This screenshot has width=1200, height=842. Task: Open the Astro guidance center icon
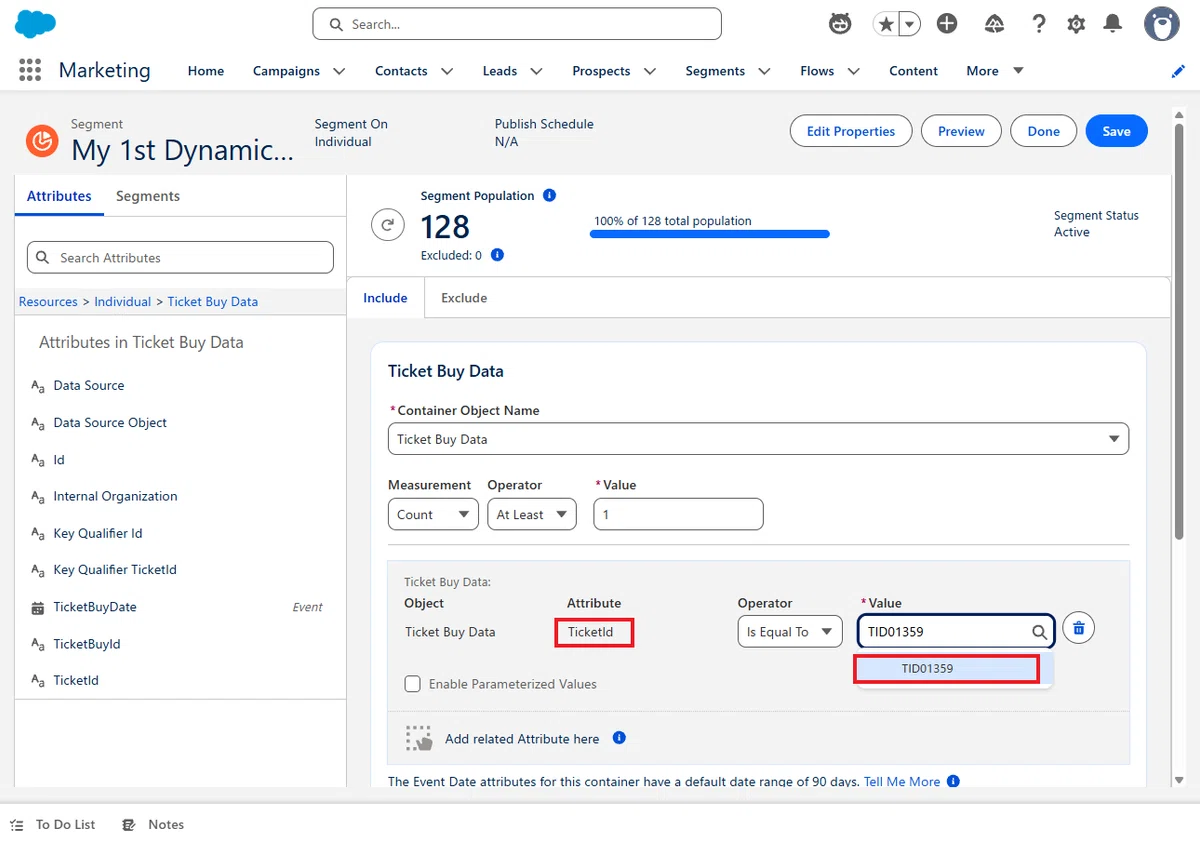(x=840, y=24)
